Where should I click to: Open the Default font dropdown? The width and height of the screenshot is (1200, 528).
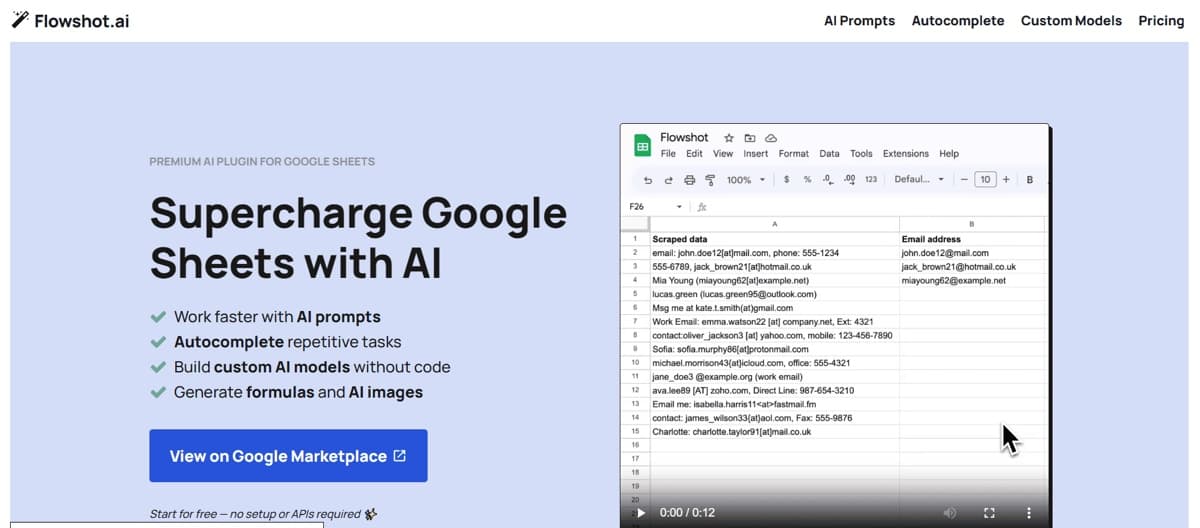click(919, 180)
